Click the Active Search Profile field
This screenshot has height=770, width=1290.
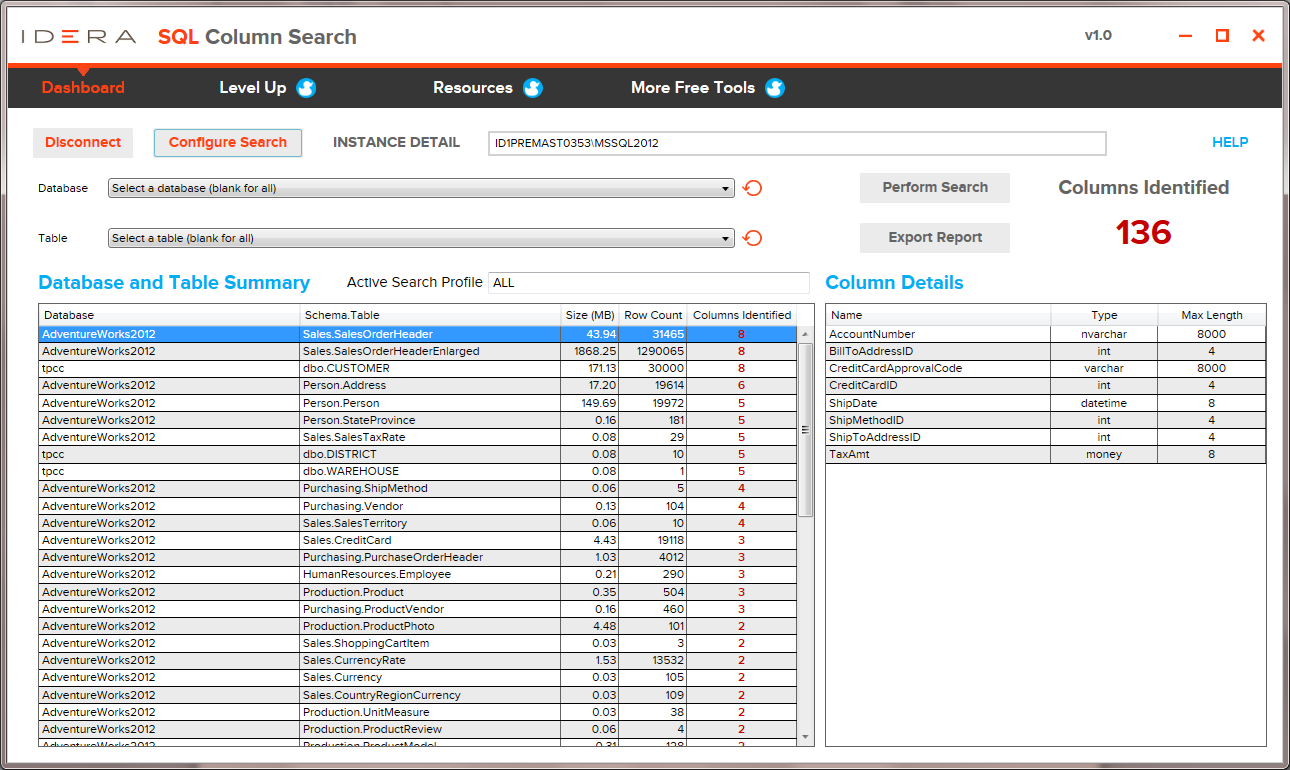tap(648, 283)
